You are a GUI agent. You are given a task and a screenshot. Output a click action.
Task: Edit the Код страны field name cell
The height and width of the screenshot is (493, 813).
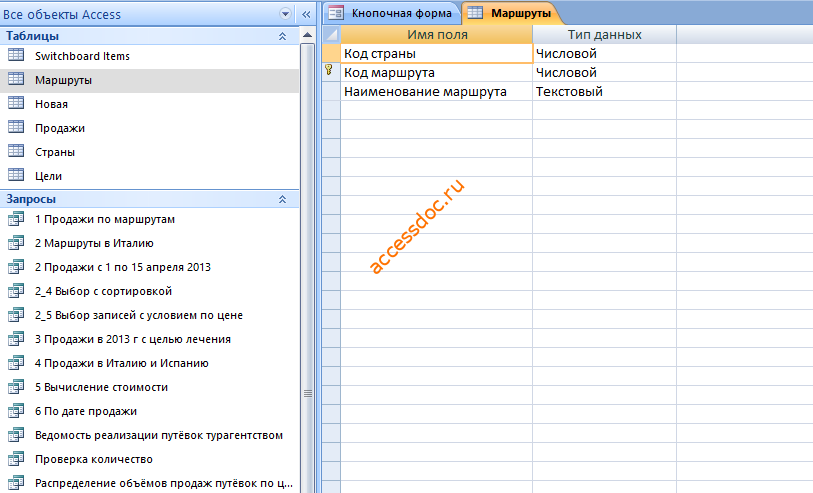click(x=437, y=53)
